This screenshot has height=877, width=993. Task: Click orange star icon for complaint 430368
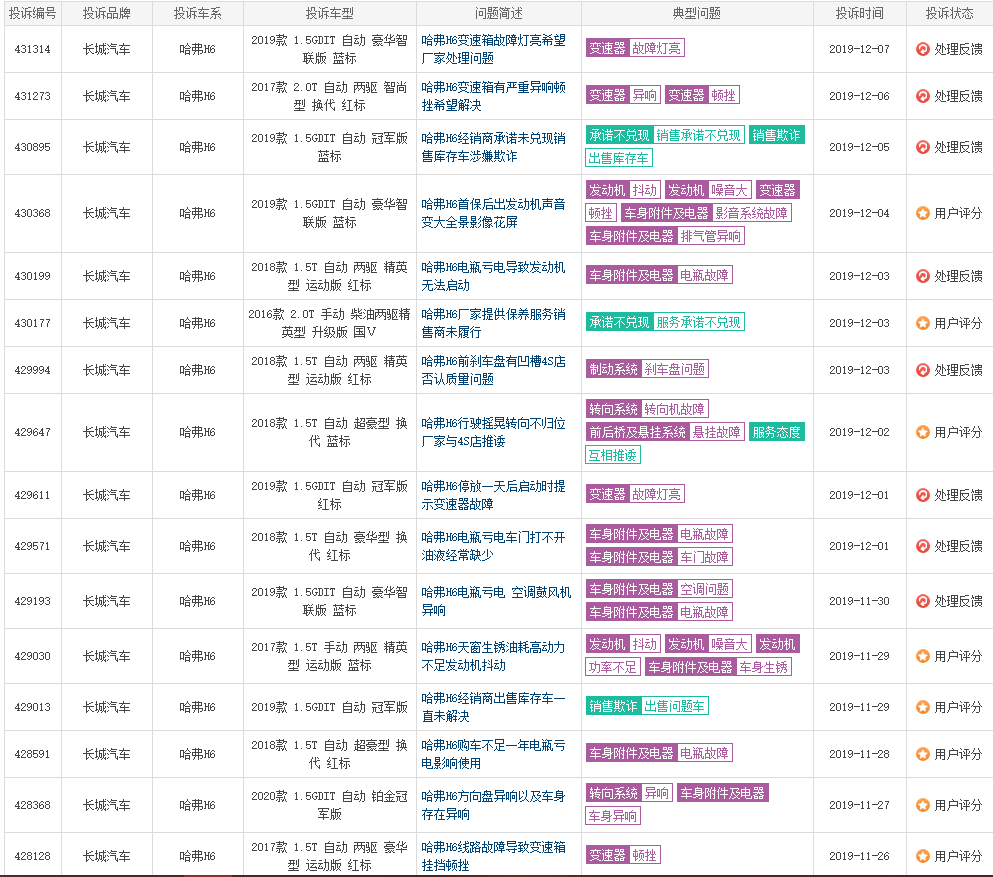coord(923,213)
